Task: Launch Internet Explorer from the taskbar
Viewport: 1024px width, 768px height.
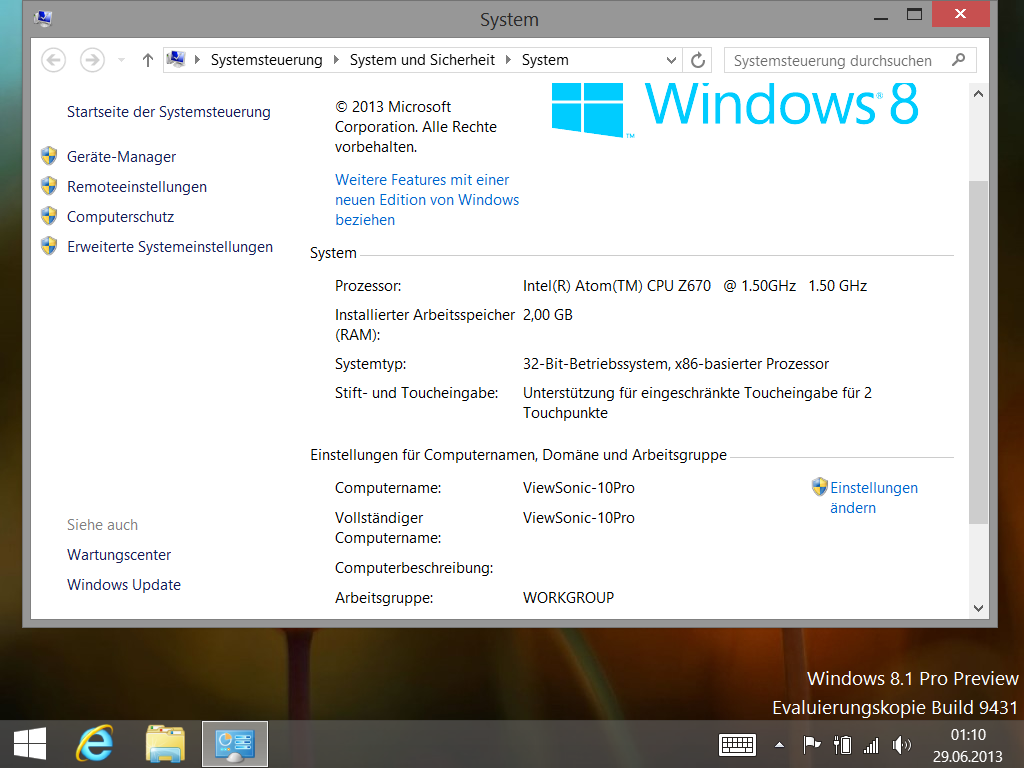Action: coord(95,744)
